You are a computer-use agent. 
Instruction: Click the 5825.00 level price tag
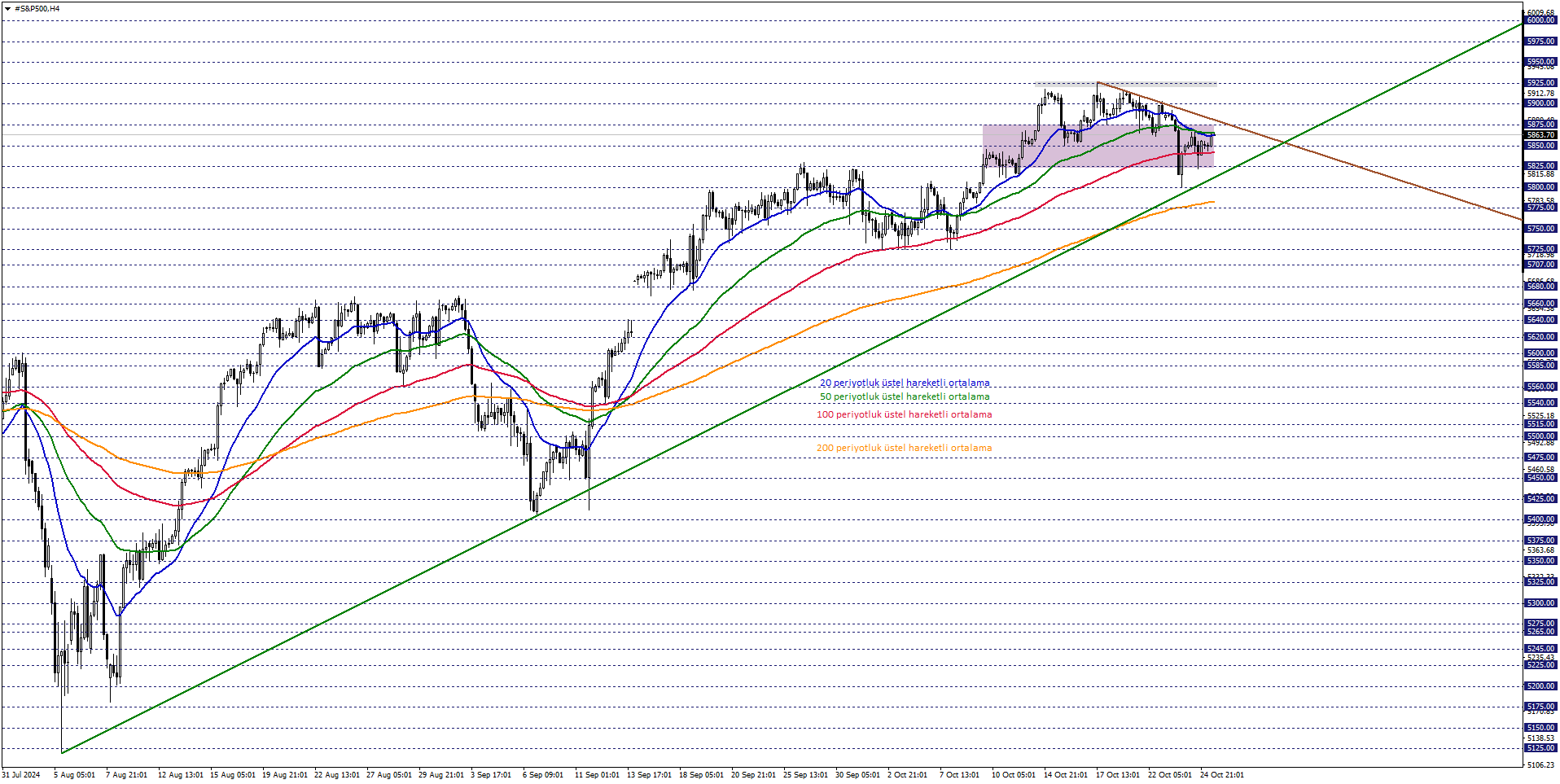click(1540, 166)
